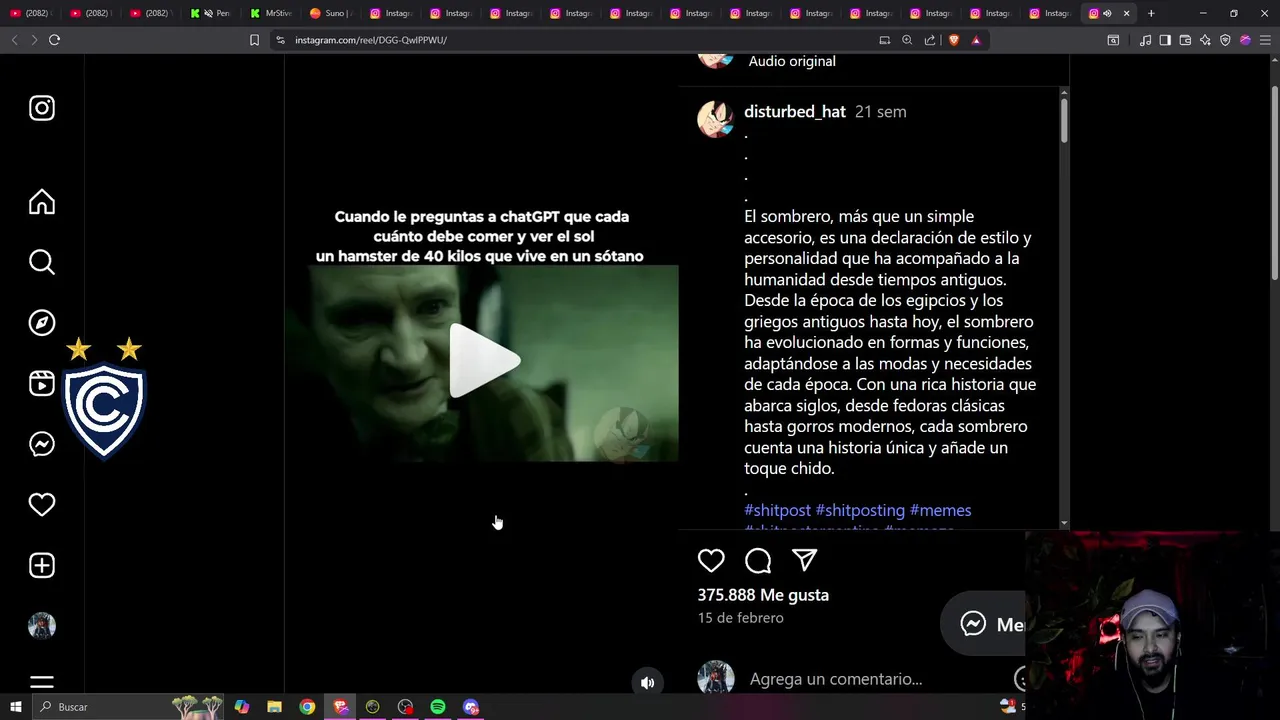Open Leo AI sparkle icon
The height and width of the screenshot is (720, 1280).
point(1205,40)
